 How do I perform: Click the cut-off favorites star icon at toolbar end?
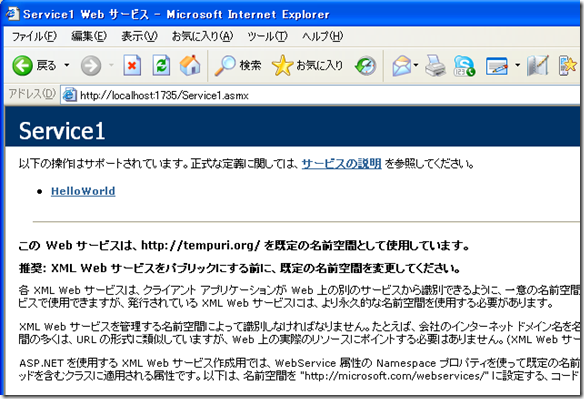pyautogui.click(x=568, y=66)
